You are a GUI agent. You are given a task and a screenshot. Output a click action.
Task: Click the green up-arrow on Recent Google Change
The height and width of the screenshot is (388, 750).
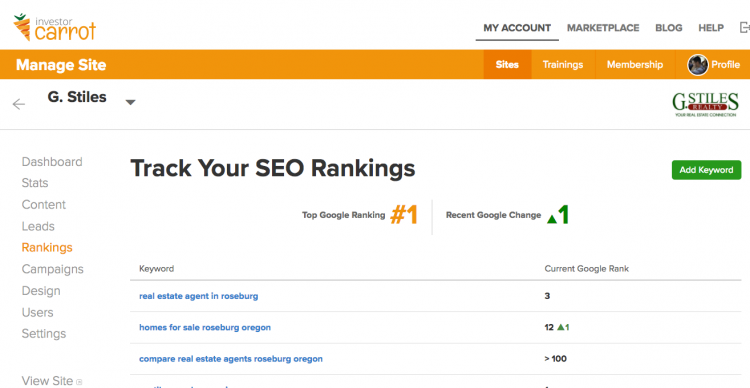coord(552,219)
